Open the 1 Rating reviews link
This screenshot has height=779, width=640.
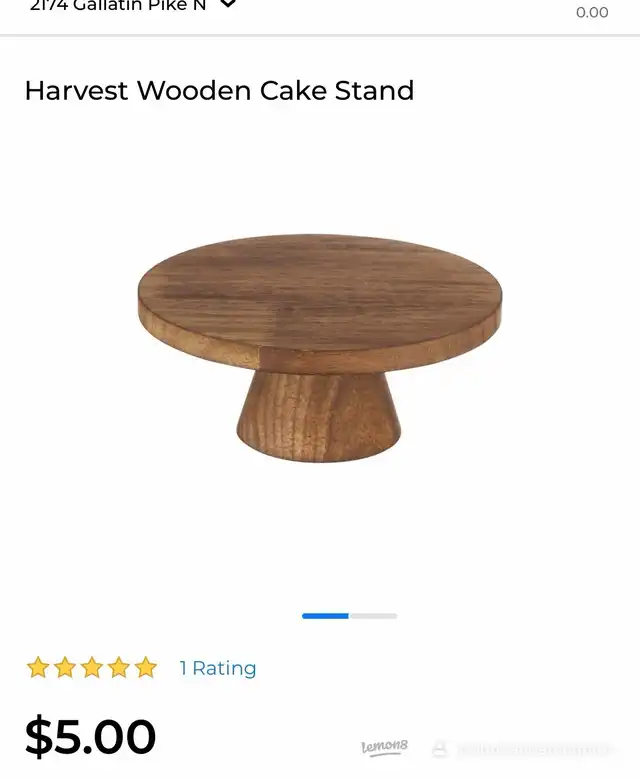218,668
